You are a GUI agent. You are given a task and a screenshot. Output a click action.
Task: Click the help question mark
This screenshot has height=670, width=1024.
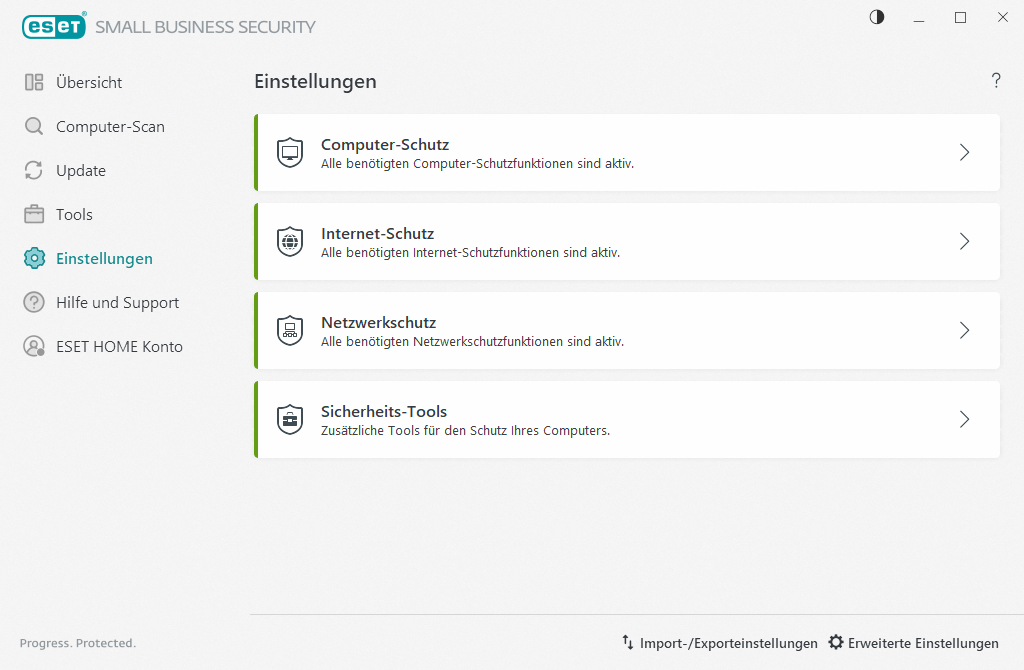[x=996, y=82]
